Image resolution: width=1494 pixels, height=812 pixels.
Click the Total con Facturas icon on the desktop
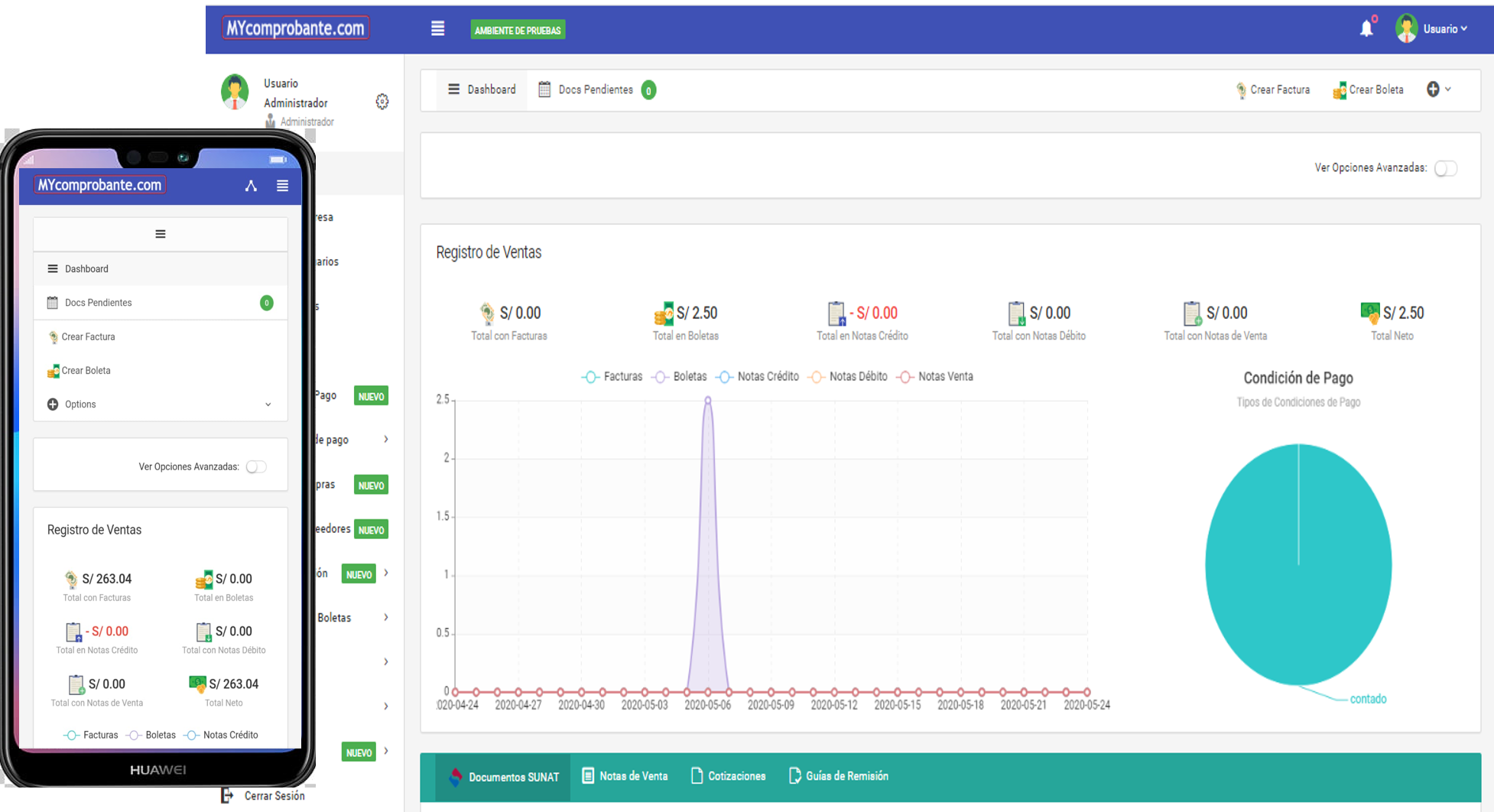tap(487, 312)
